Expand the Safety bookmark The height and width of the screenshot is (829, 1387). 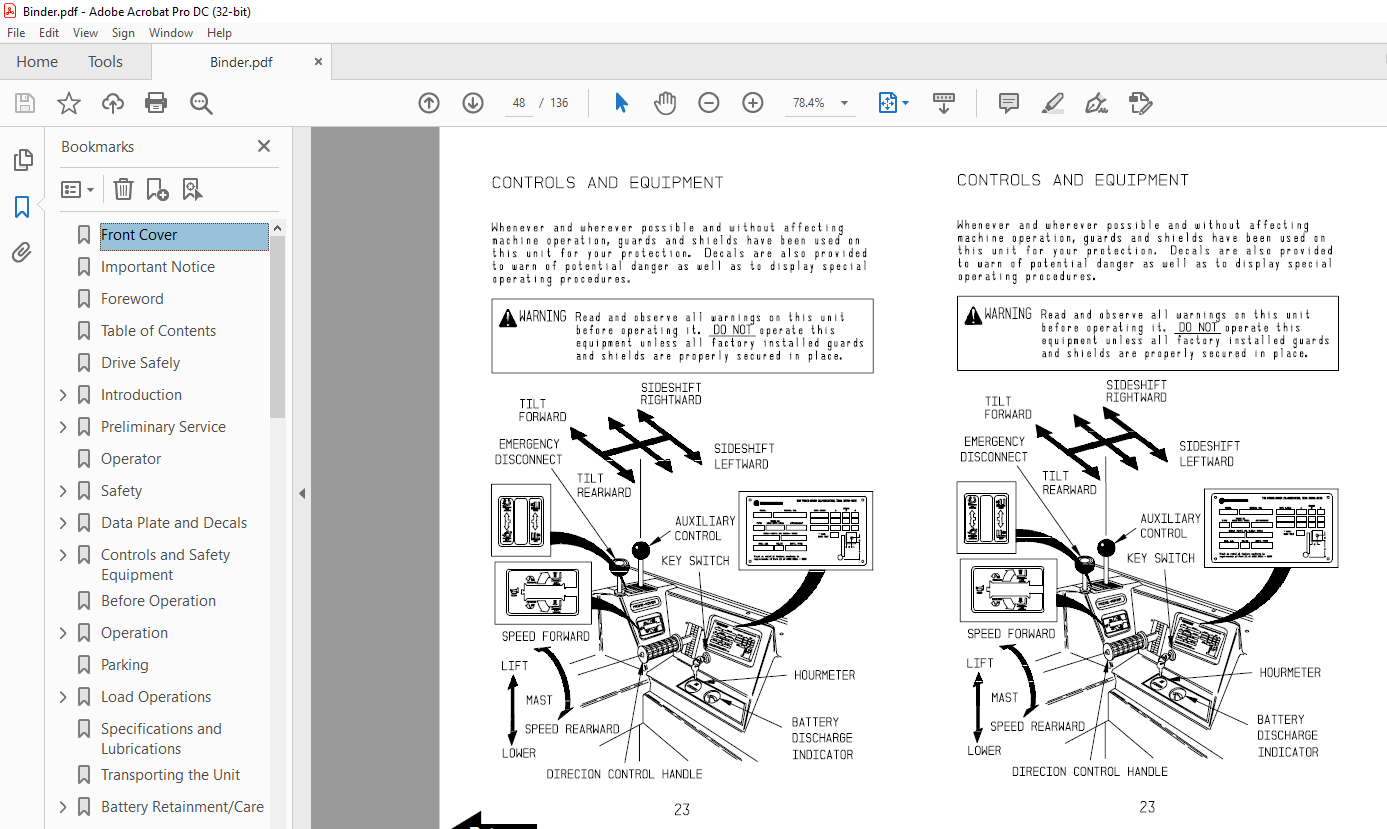point(64,491)
